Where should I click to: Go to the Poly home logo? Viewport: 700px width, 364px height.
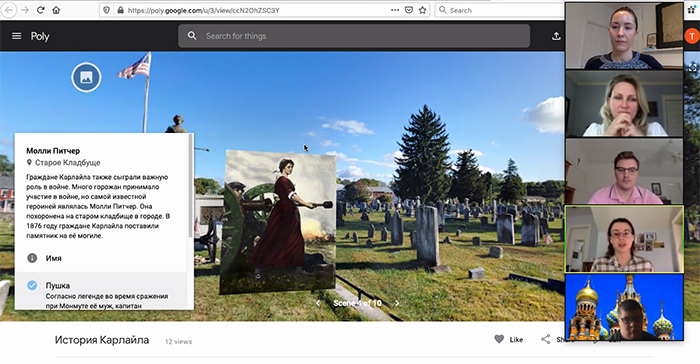40,36
